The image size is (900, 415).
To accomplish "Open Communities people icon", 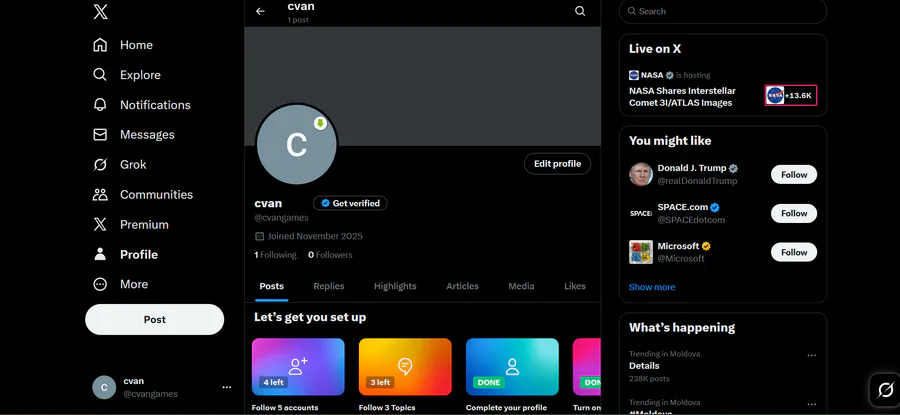I will (x=100, y=195).
